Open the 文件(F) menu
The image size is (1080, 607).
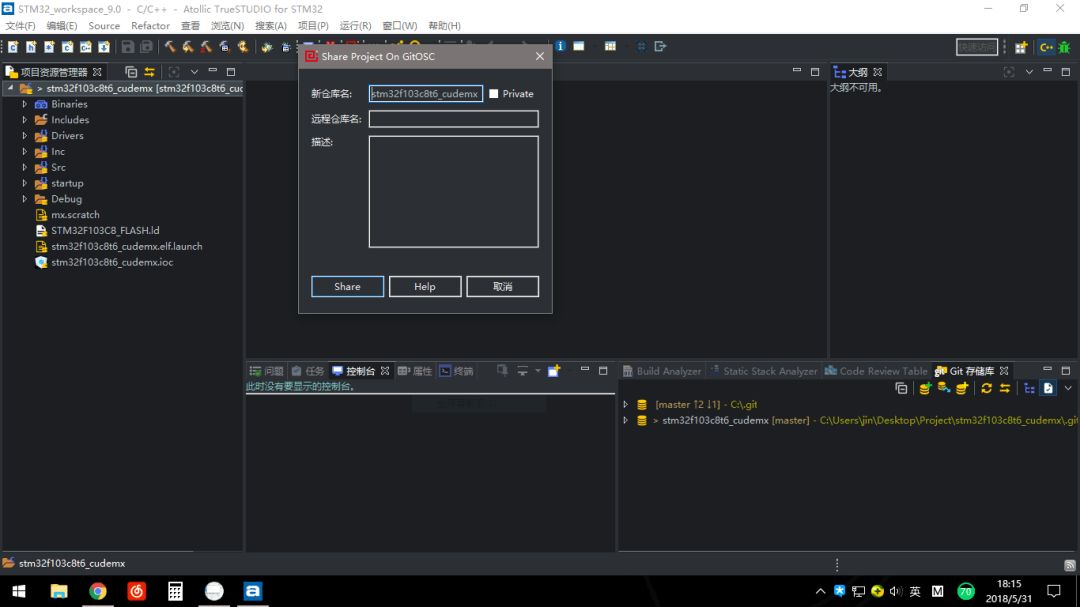pos(20,25)
